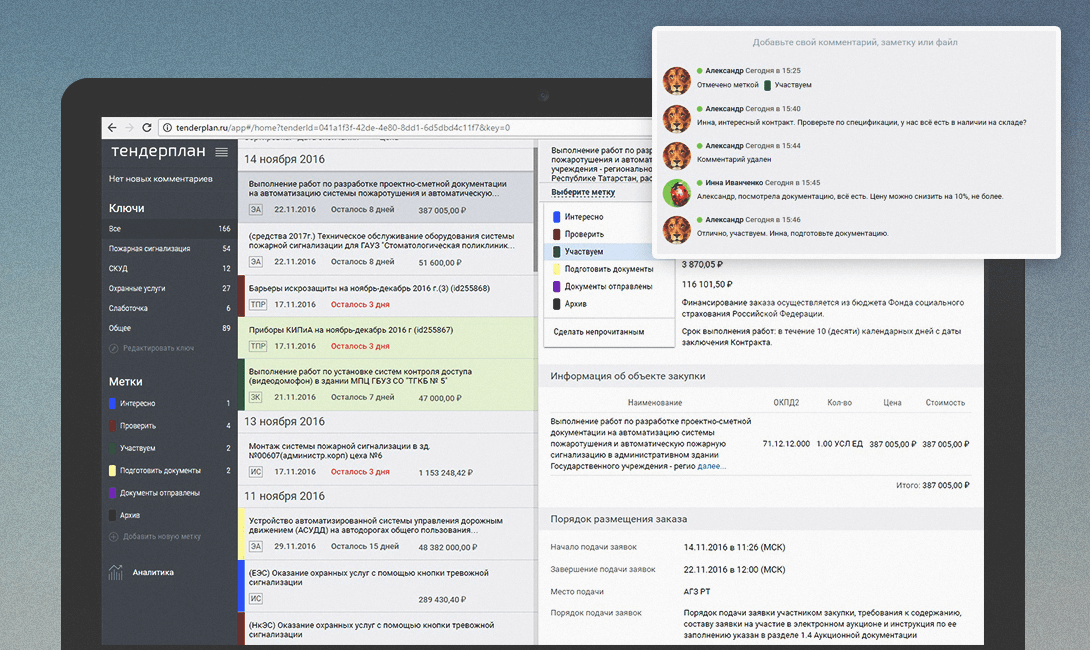Click the 'Стоимость' column header

945,403
